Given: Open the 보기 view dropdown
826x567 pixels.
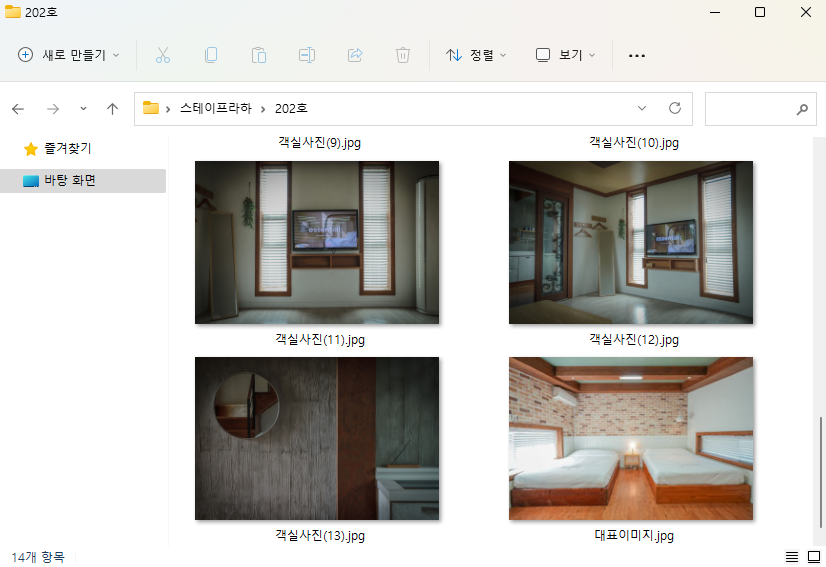Looking at the screenshot, I should pos(565,55).
